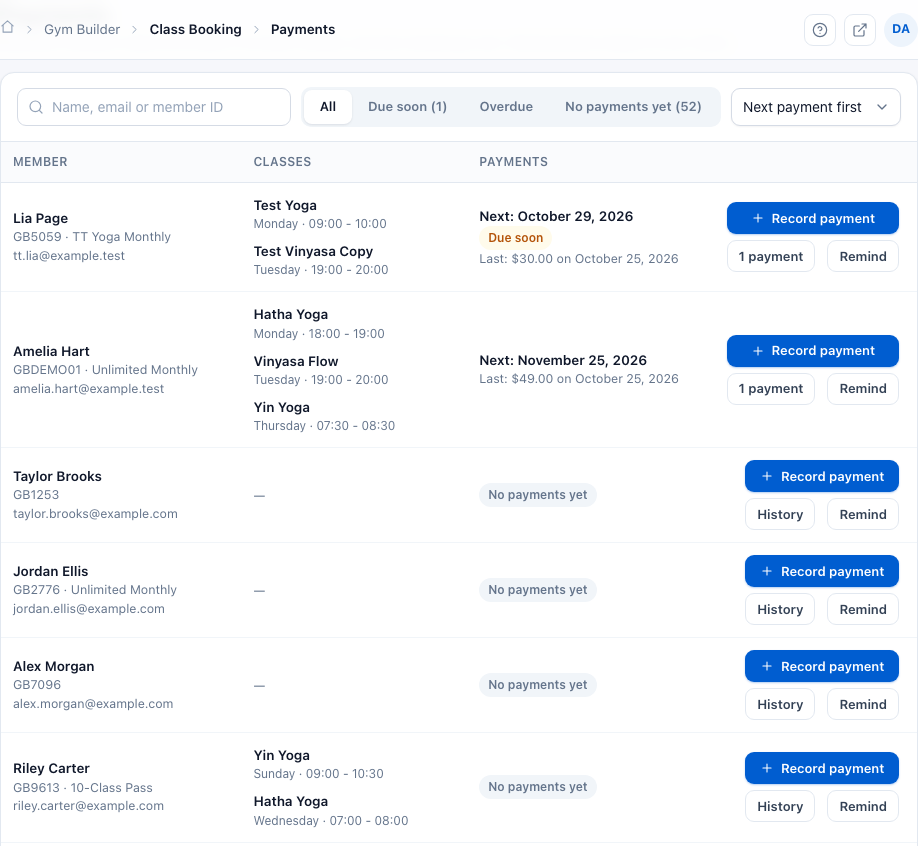The image size is (918, 846).
Task: Show No payments yet (52) tab
Action: [x=633, y=107]
